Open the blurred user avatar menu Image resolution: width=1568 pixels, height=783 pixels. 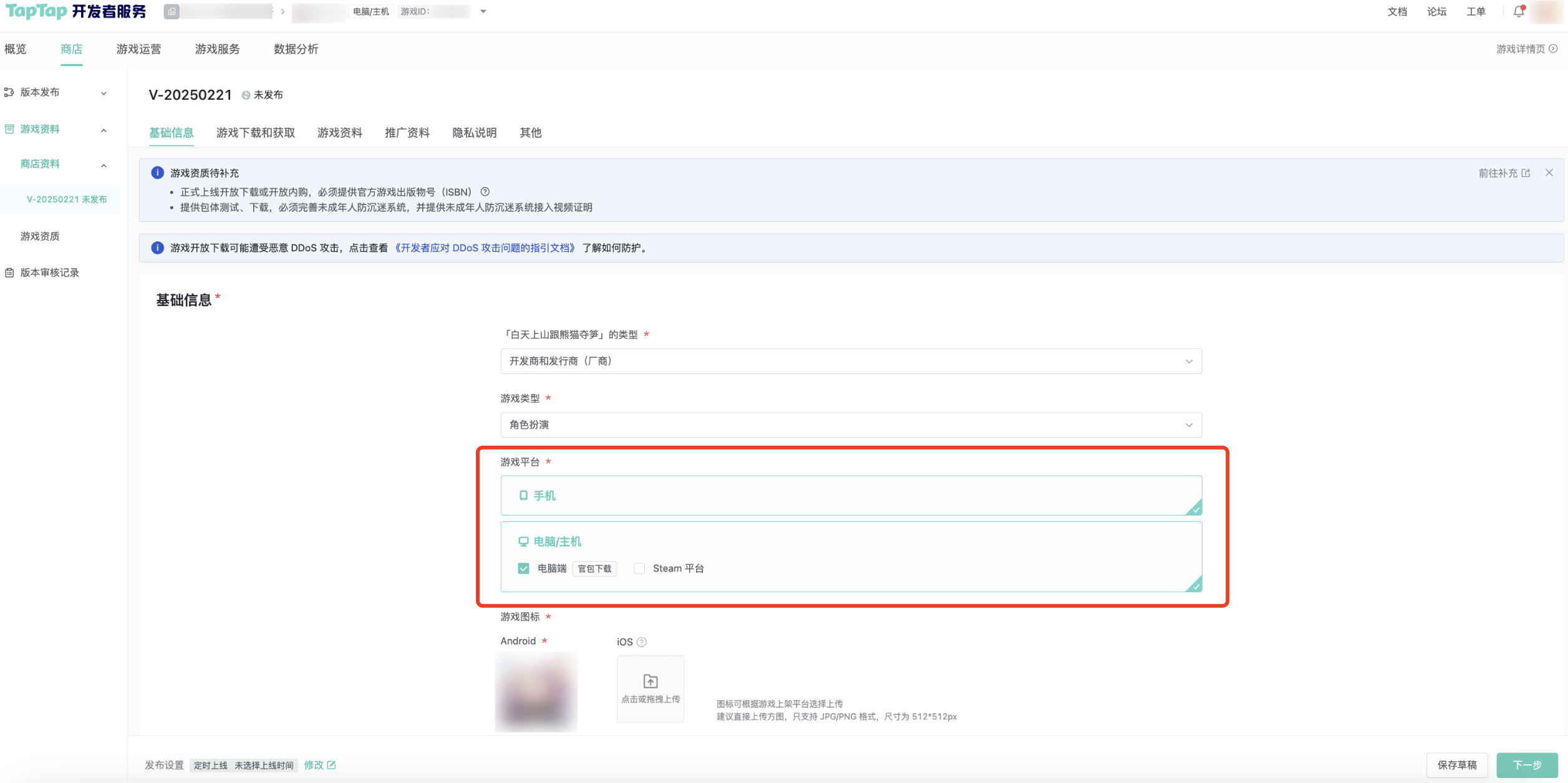tap(1547, 12)
